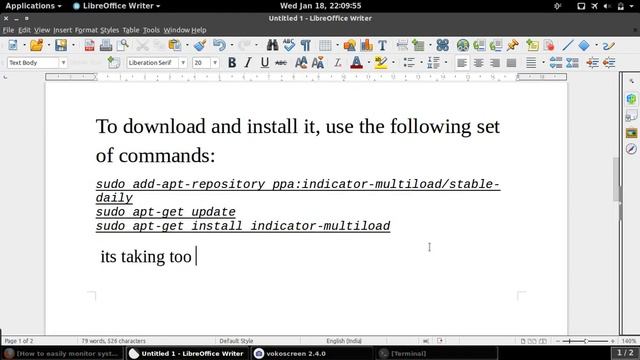Toggle Underline formatting
This screenshot has width=640, height=360.
coord(264,62)
